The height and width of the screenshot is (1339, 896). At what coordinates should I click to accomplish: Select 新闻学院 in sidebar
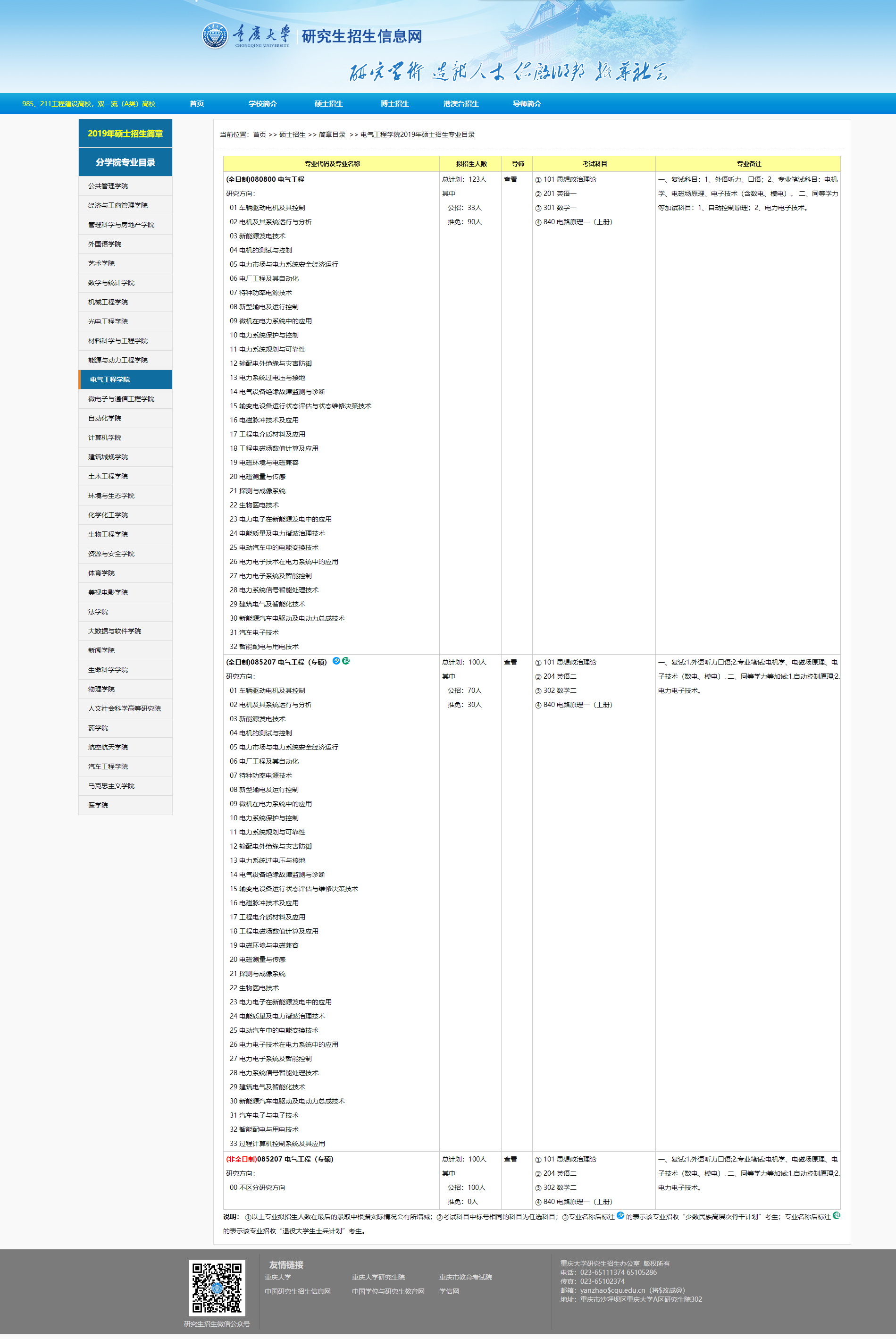click(x=125, y=650)
